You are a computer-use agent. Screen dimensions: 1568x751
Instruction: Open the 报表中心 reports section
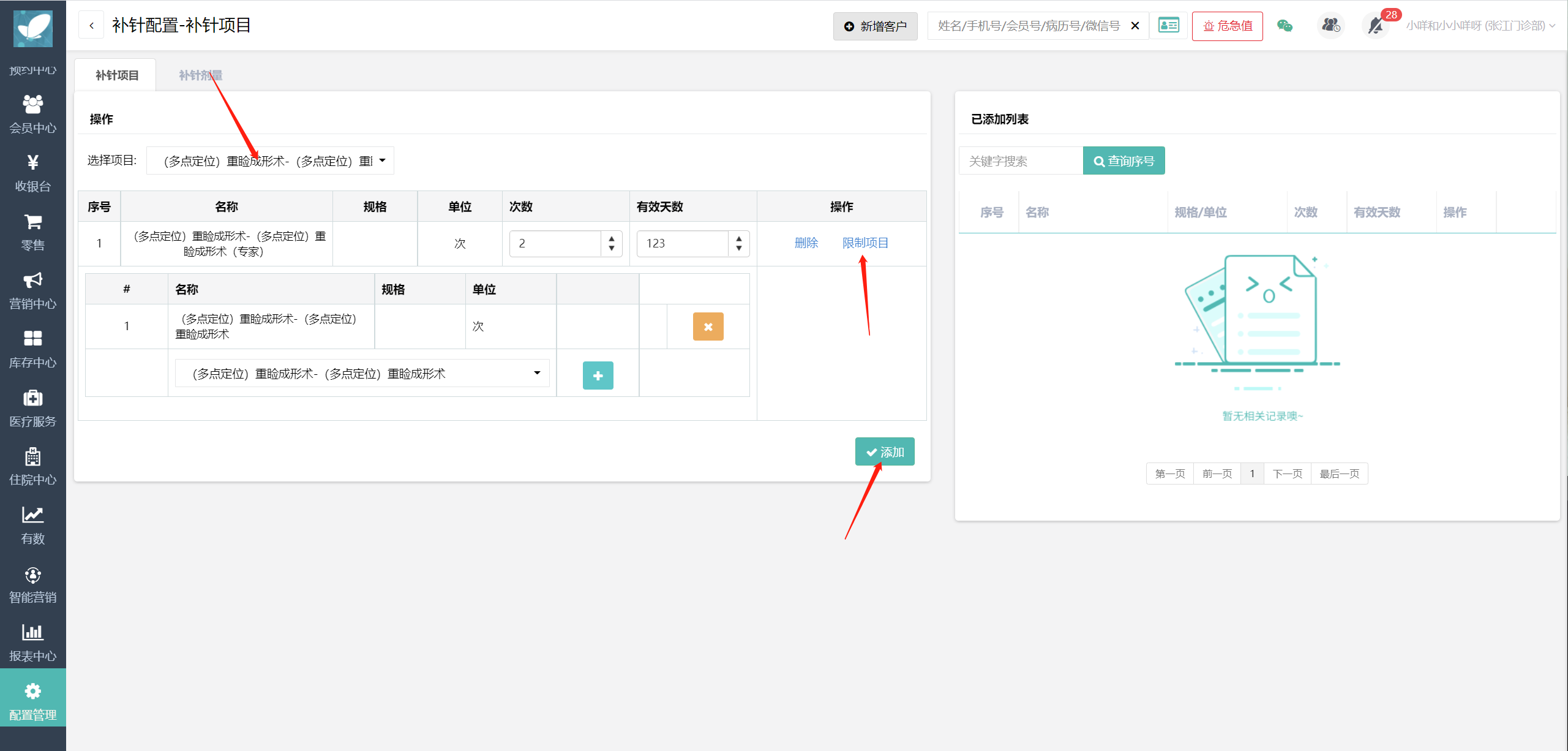[33, 643]
